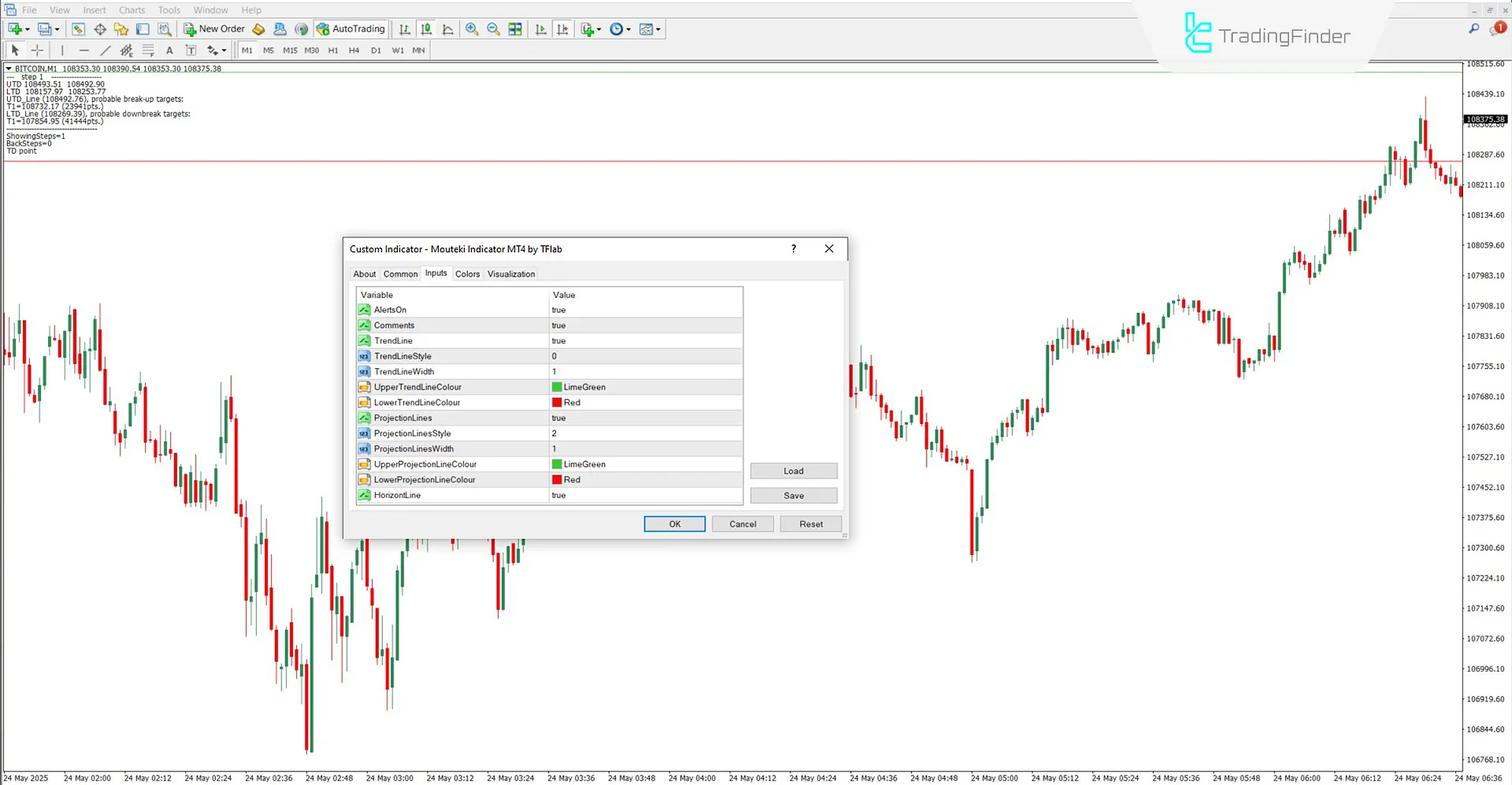This screenshot has width=1512, height=785.
Task: Change the LowerTrendLineColour red swatch
Action: 556,402
